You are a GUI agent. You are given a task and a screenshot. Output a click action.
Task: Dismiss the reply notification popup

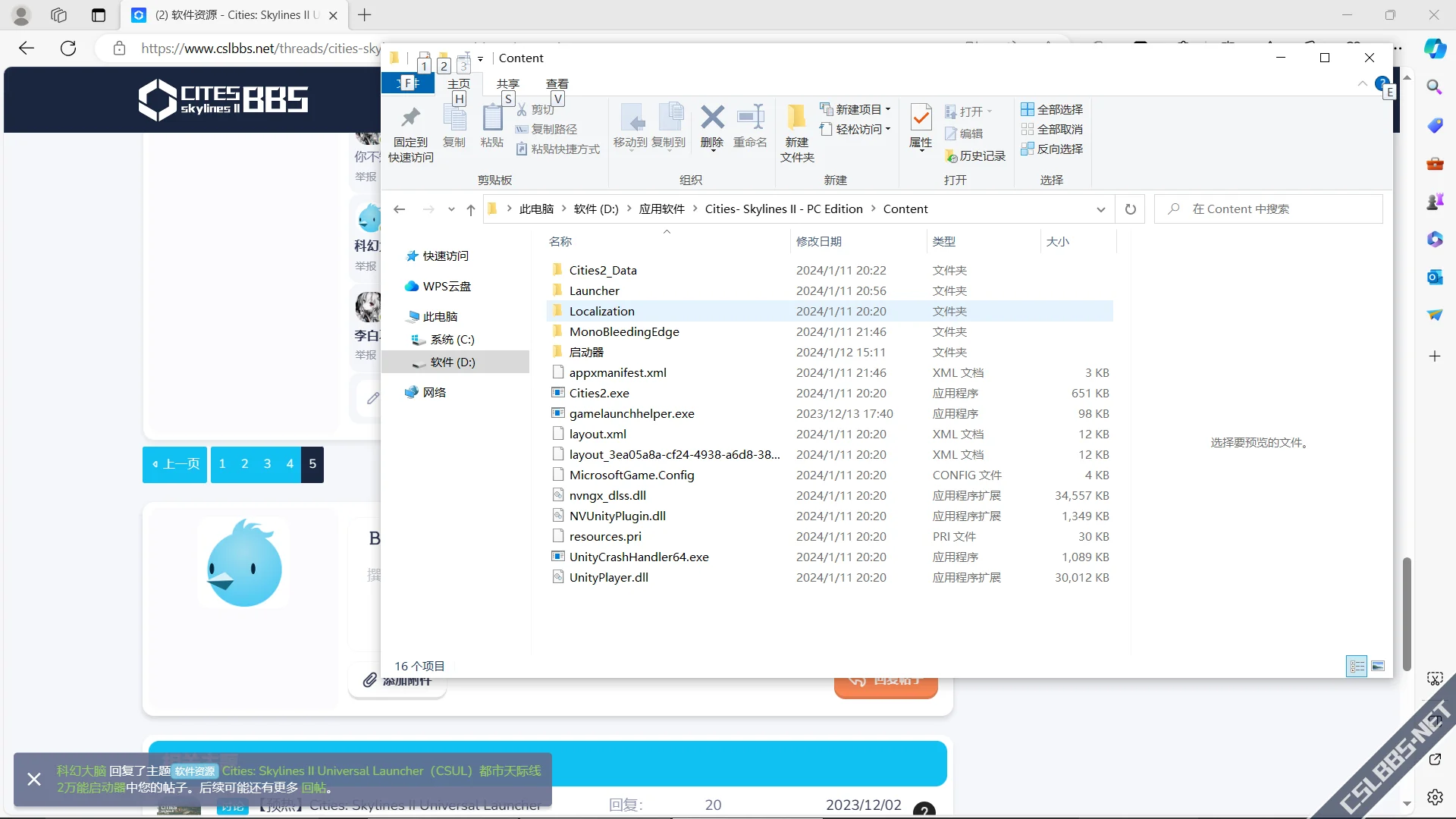coord(34,779)
